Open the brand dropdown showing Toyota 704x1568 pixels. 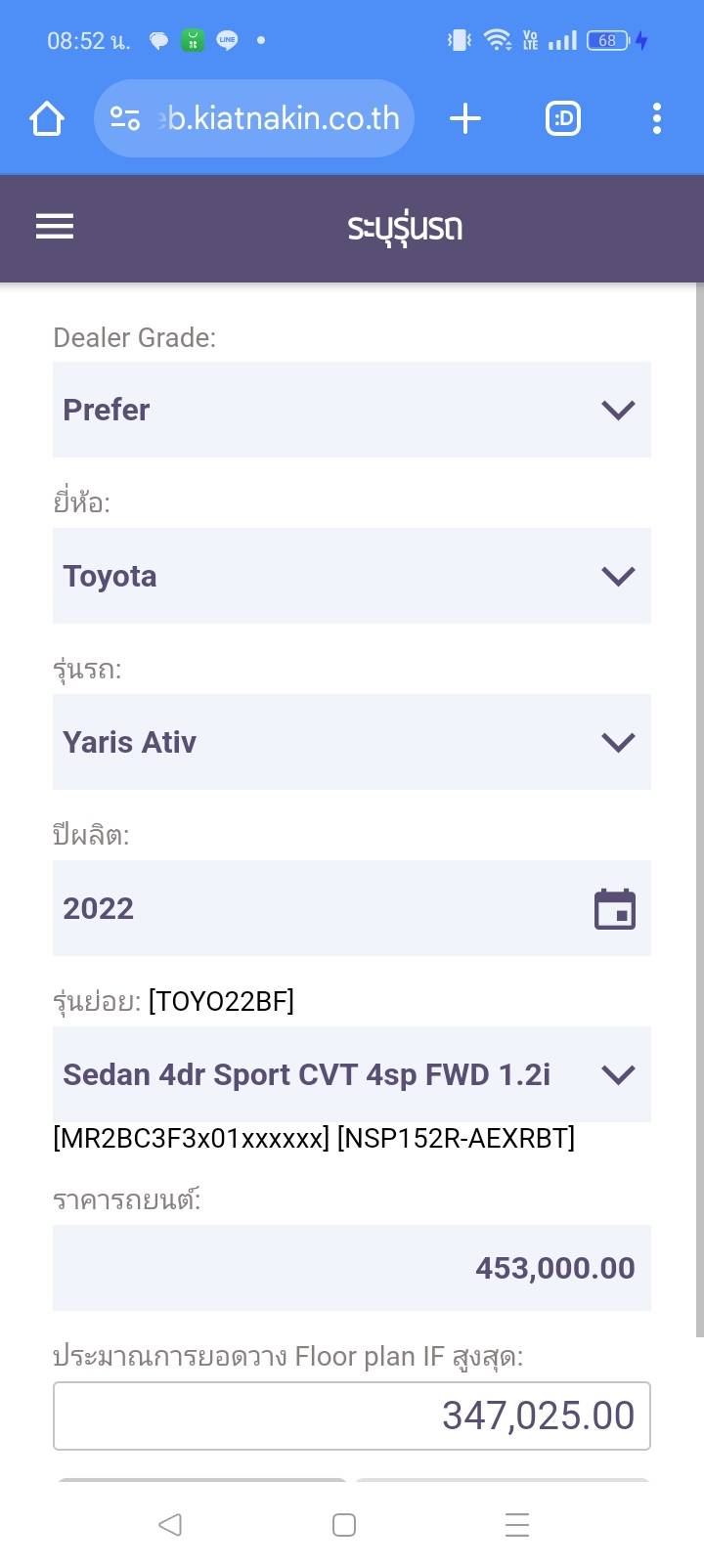click(x=351, y=576)
